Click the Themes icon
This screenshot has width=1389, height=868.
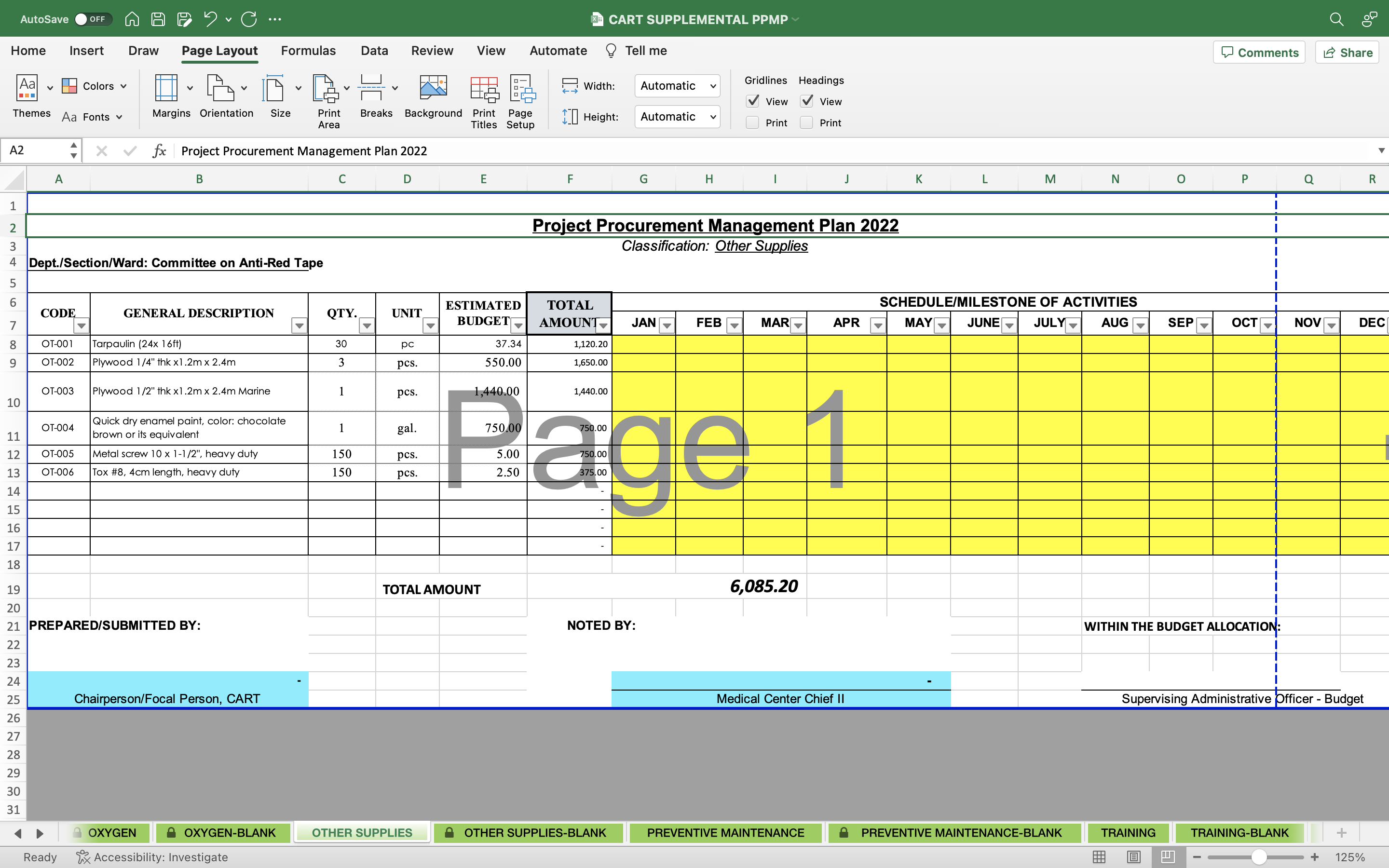click(27, 89)
